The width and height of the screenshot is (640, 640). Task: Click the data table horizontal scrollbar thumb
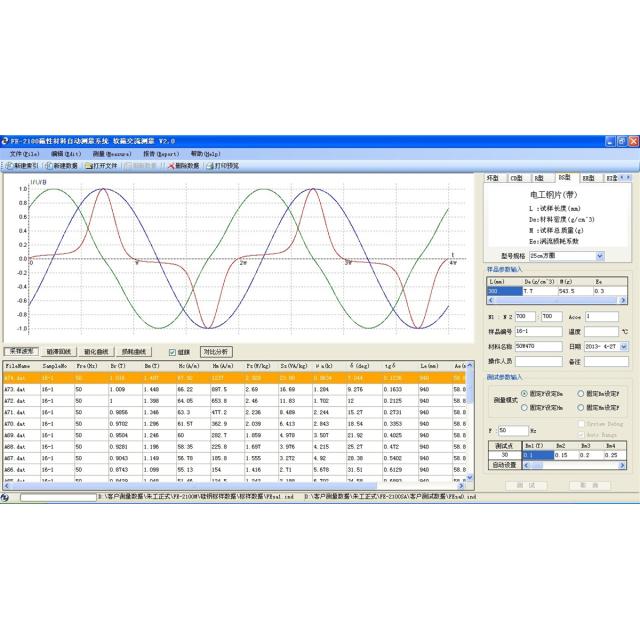[193, 486]
